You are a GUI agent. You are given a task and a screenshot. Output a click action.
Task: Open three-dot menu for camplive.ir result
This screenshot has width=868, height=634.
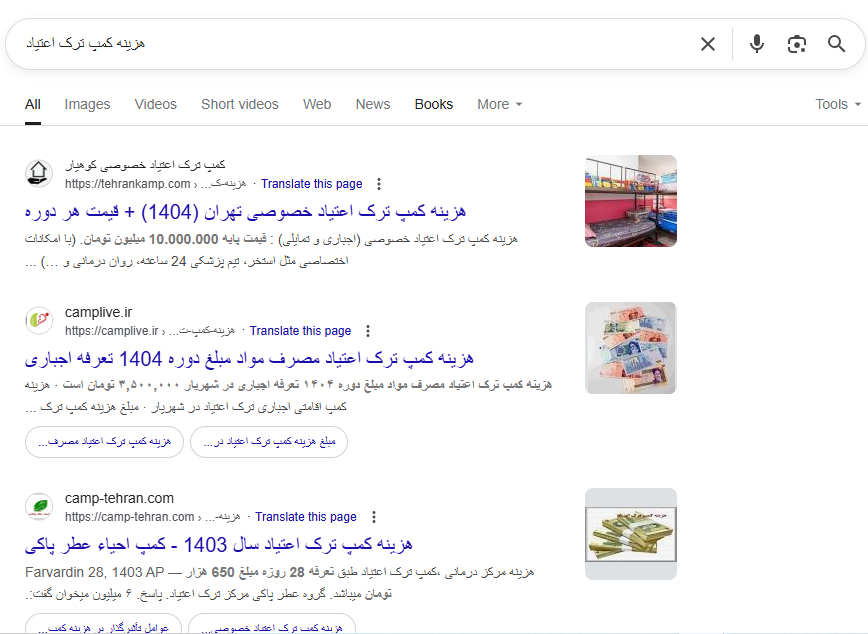tap(368, 331)
